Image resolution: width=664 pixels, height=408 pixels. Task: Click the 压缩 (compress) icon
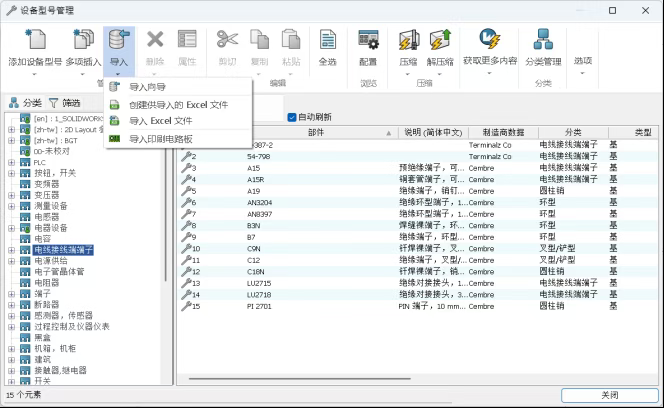(x=408, y=42)
